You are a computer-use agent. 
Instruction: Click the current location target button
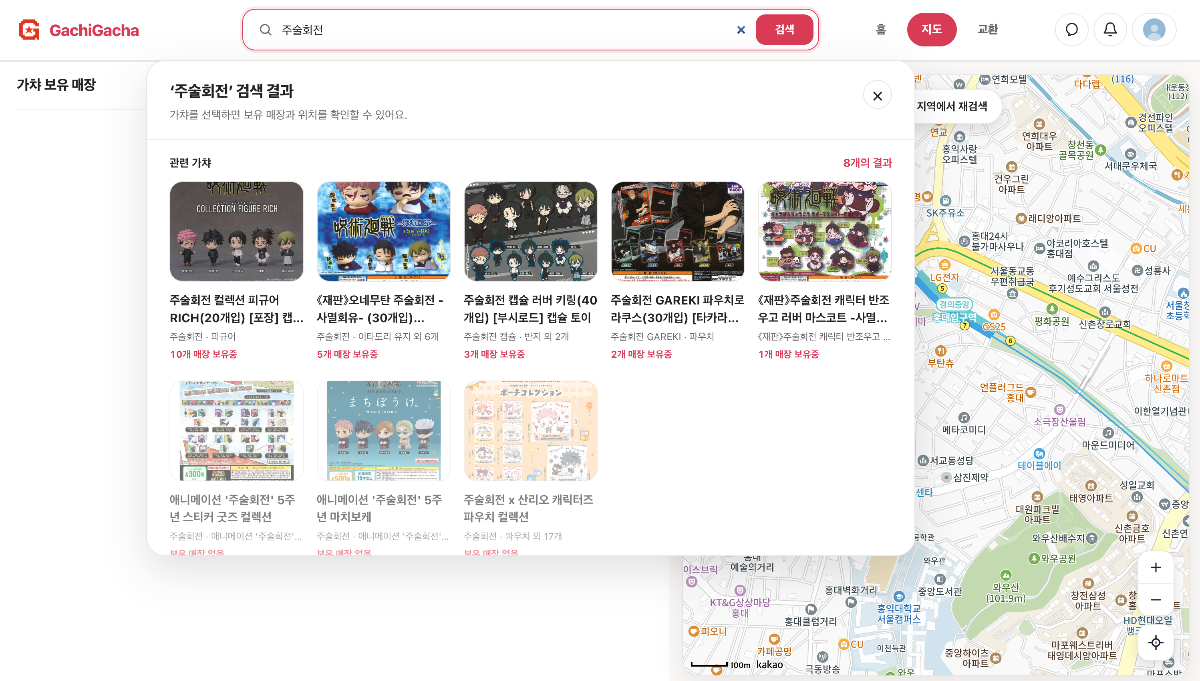click(1156, 642)
